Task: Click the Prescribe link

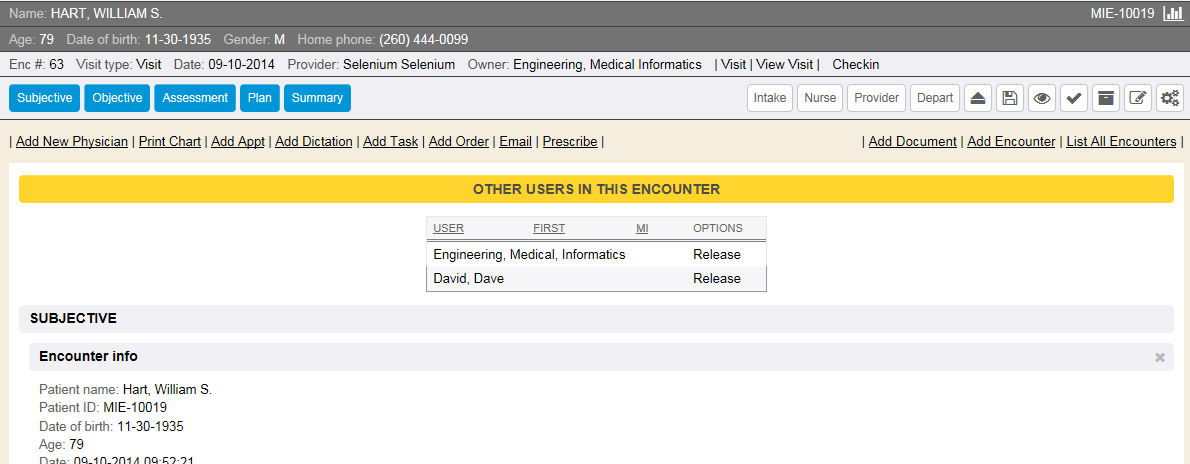Action: click(570, 142)
